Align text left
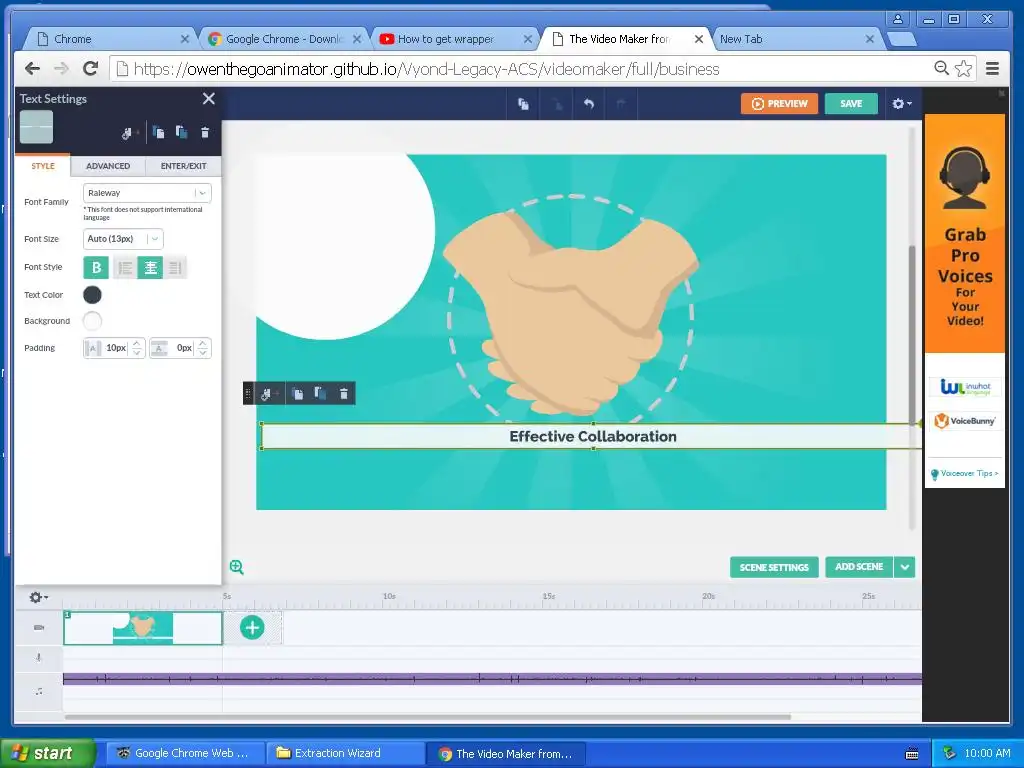The image size is (1024, 768). click(125, 267)
